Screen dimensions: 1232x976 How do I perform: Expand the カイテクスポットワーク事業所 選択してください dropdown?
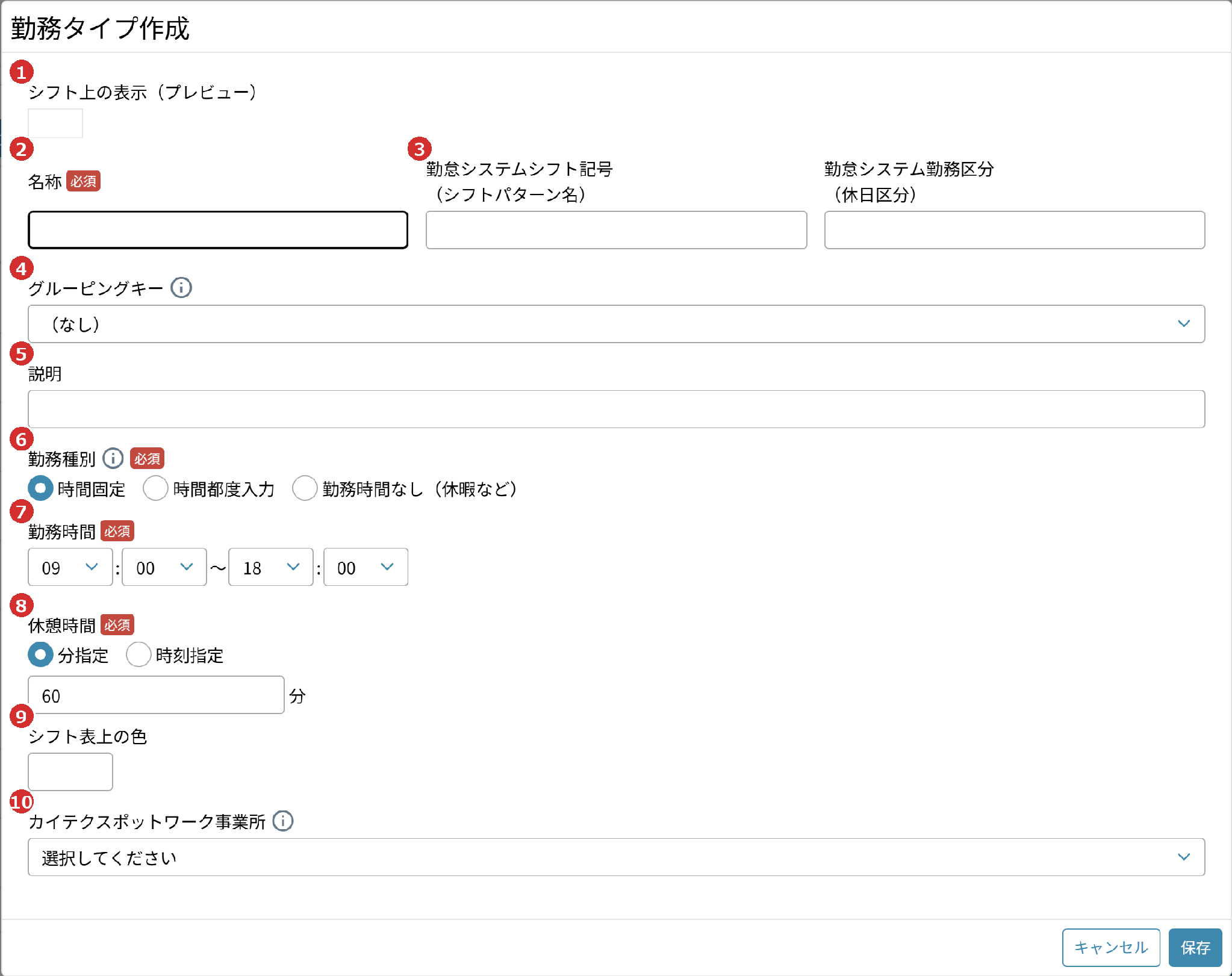pyautogui.click(x=616, y=857)
